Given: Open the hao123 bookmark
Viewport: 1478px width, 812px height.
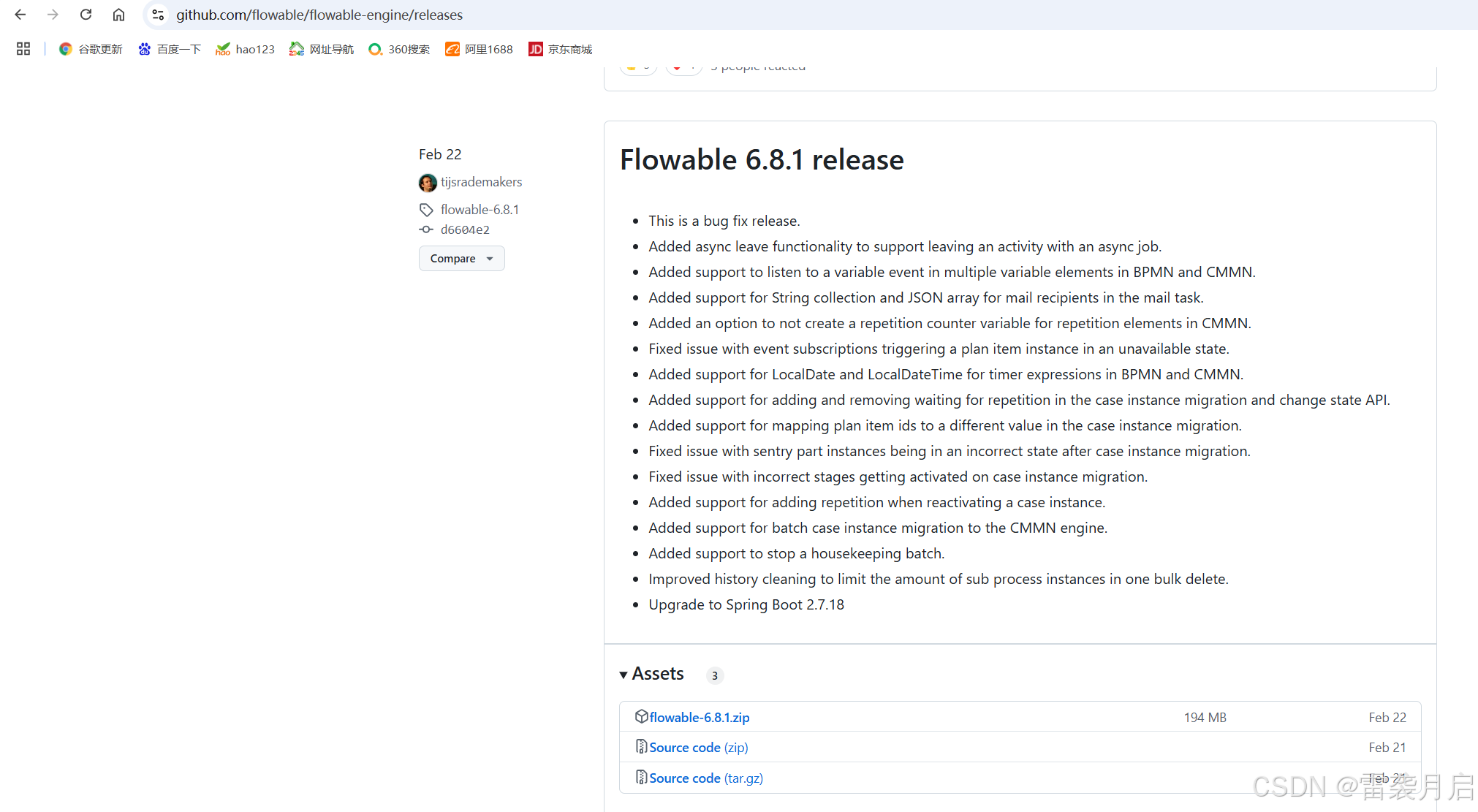Looking at the screenshot, I should 245,49.
